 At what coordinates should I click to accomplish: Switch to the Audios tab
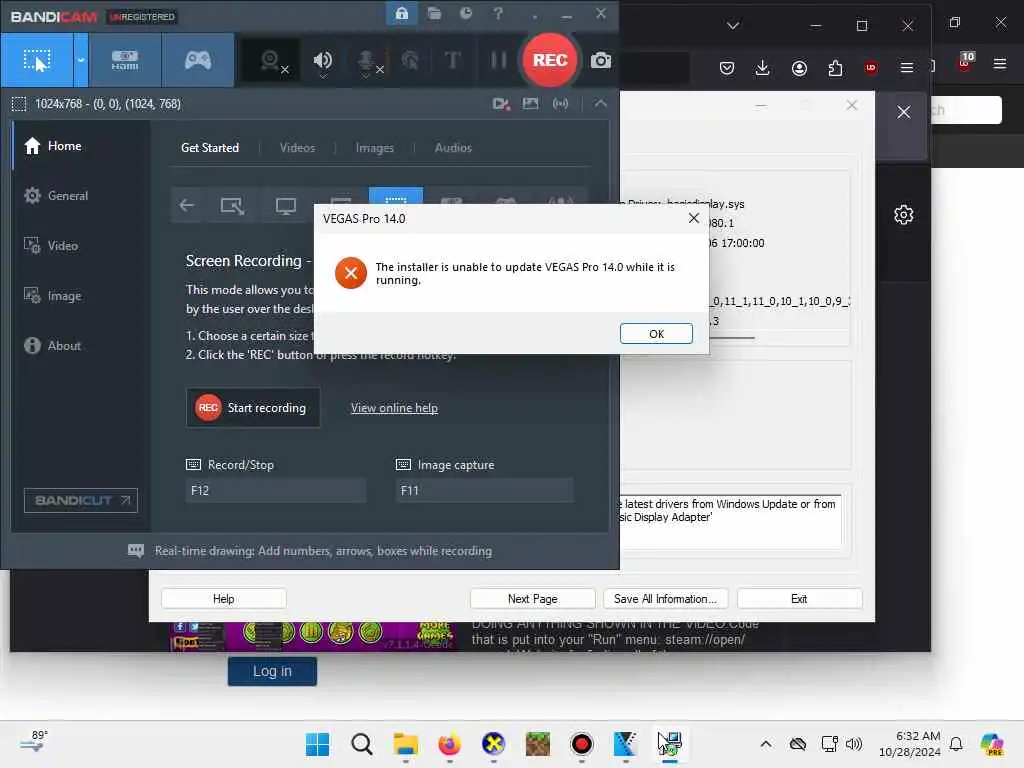453,148
